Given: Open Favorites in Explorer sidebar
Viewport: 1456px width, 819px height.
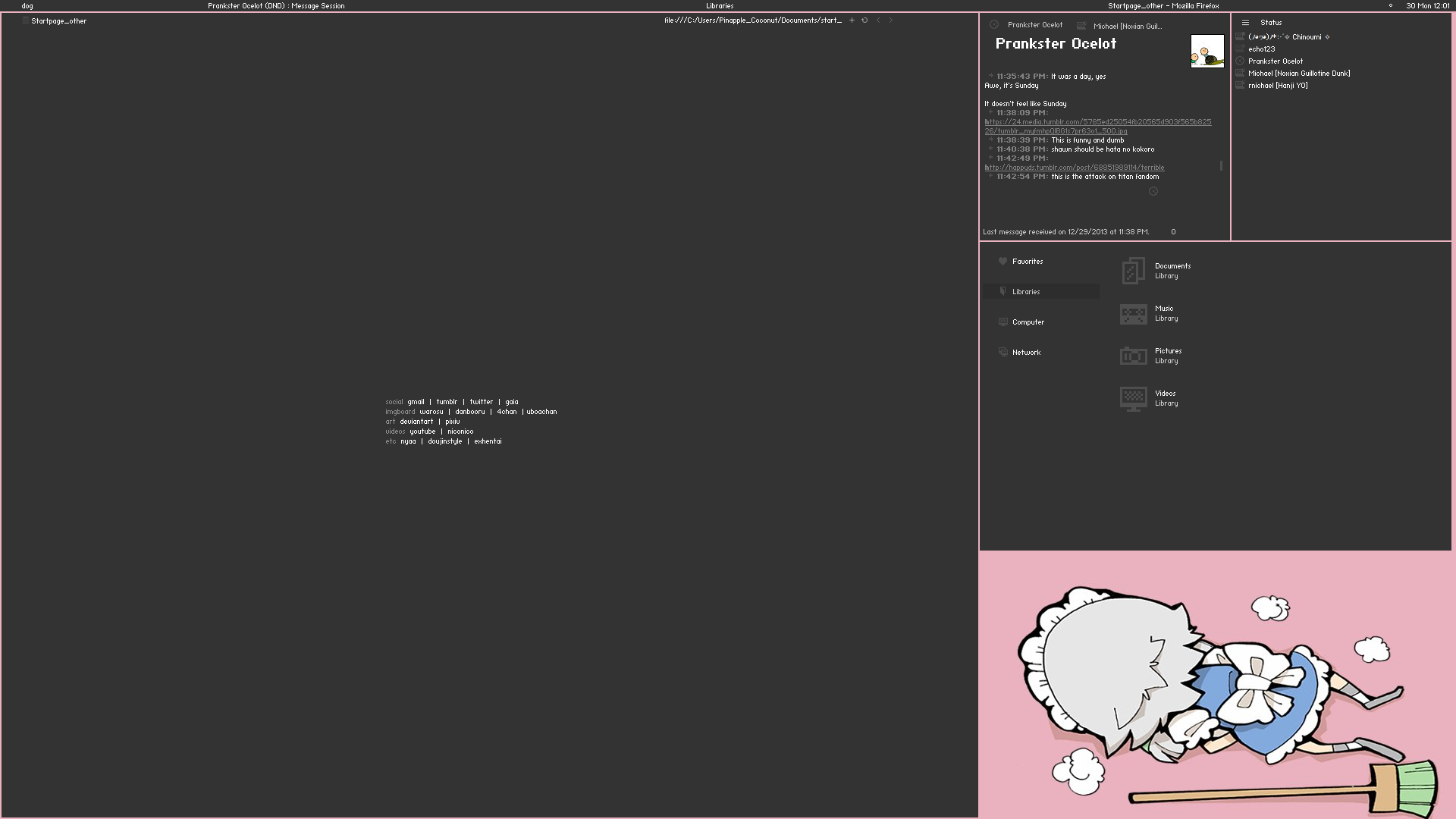Looking at the screenshot, I should [x=1027, y=262].
